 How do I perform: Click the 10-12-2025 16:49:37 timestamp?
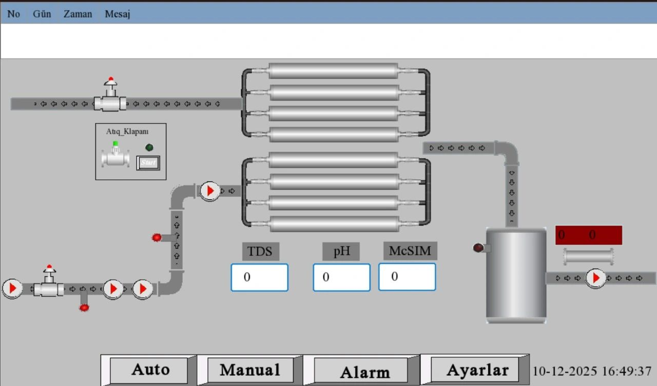tap(592, 371)
